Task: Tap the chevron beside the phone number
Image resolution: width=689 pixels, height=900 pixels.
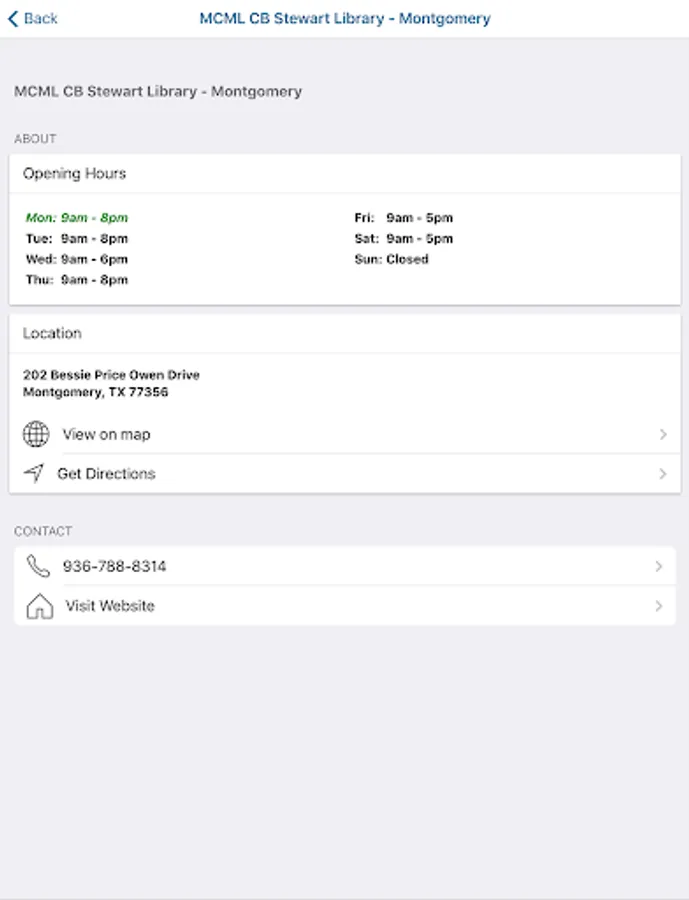Action: [658, 566]
